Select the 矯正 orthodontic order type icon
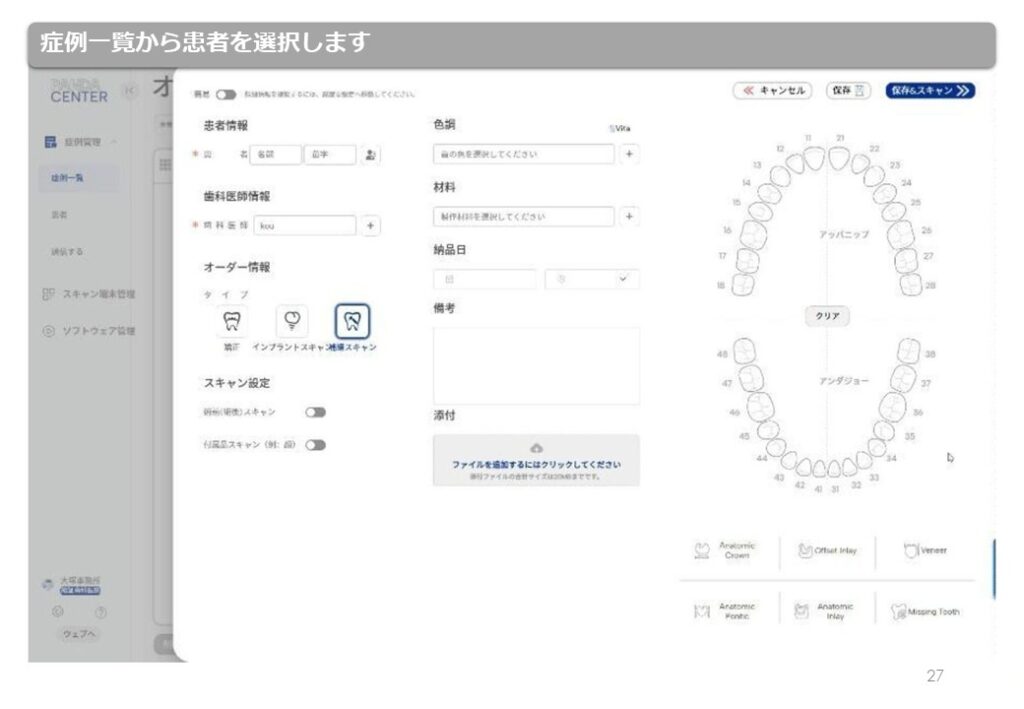This screenshot has width=1024, height=709. tap(232, 321)
